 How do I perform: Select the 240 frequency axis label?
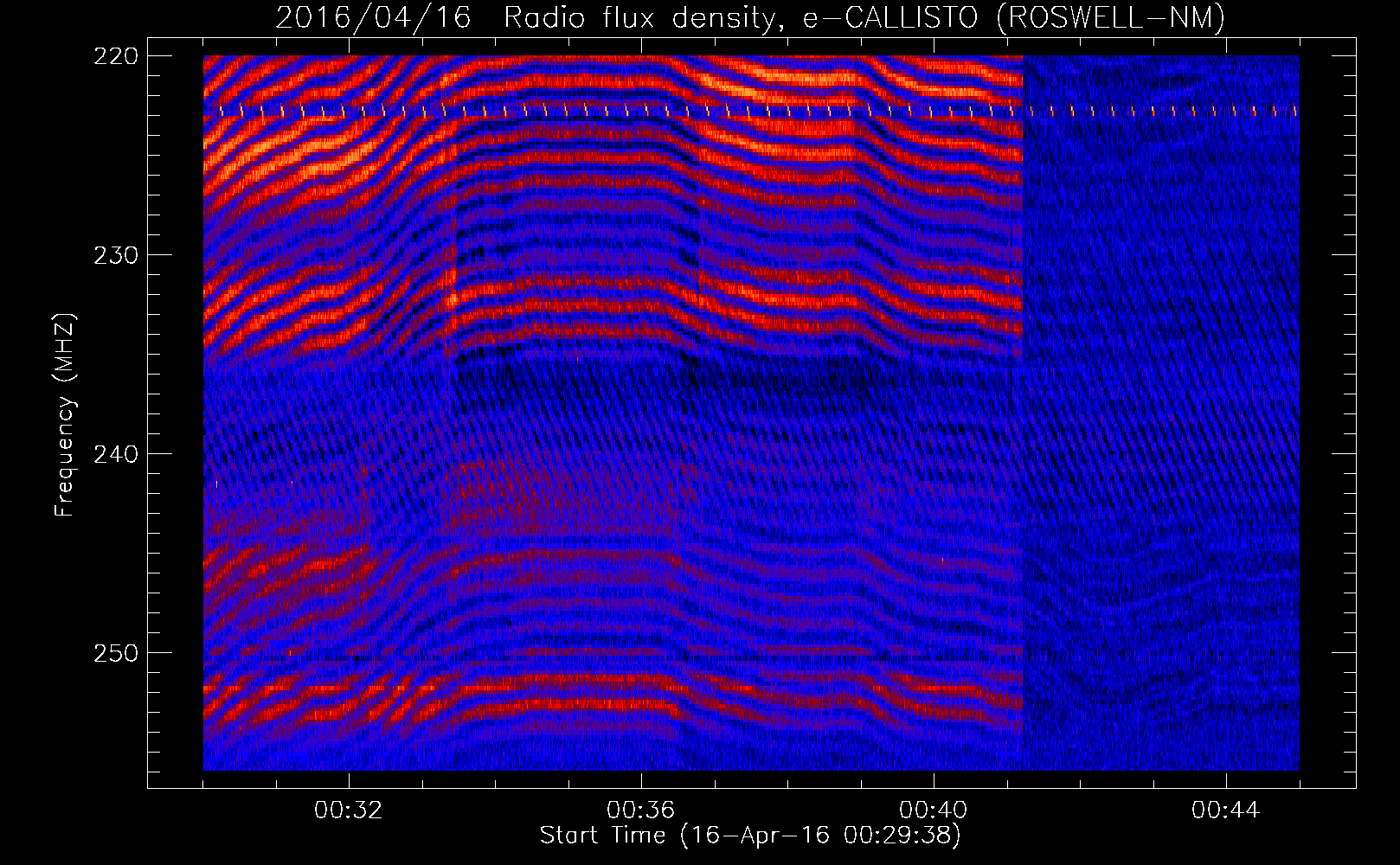pos(116,454)
